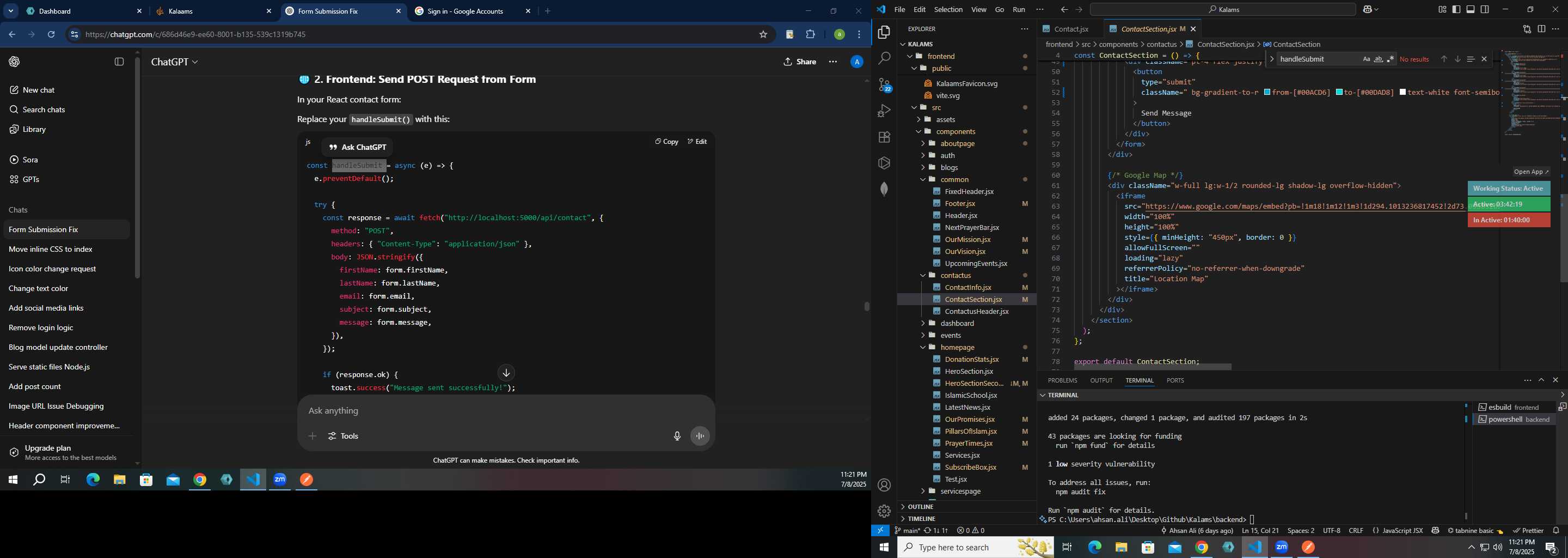Start voice mode in ChatGPT composer
This screenshot has width=1568, height=558.
tap(700, 436)
